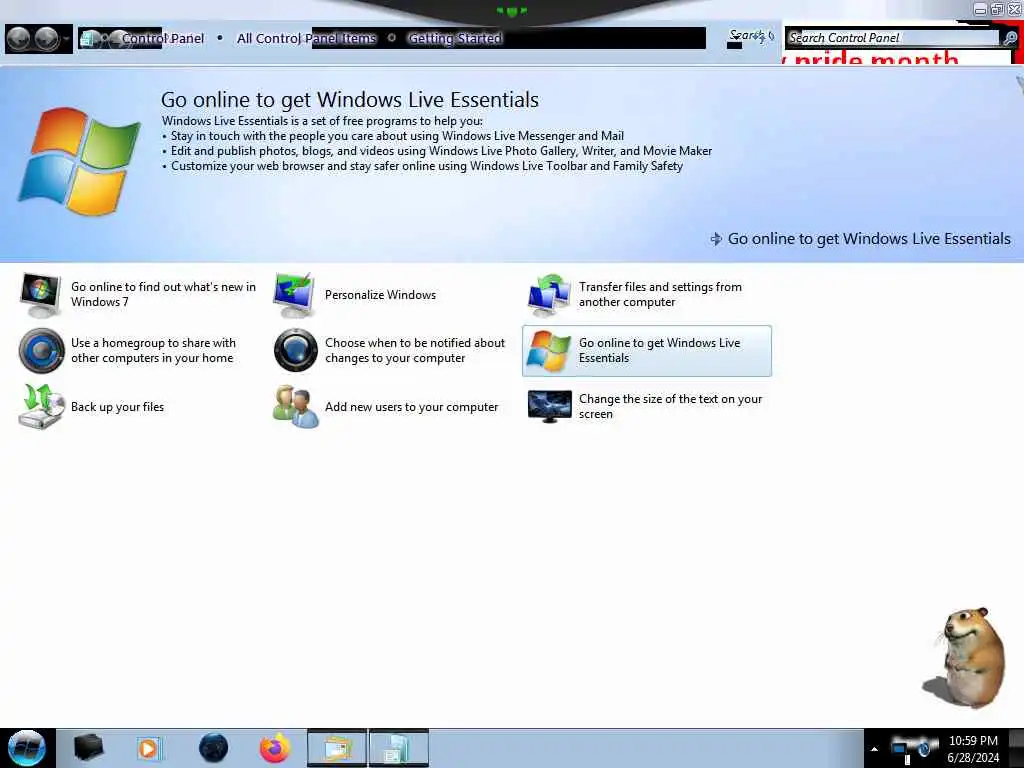
Task: Click the Windows Live Essentials flag icon in list
Action: pyautogui.click(x=549, y=351)
